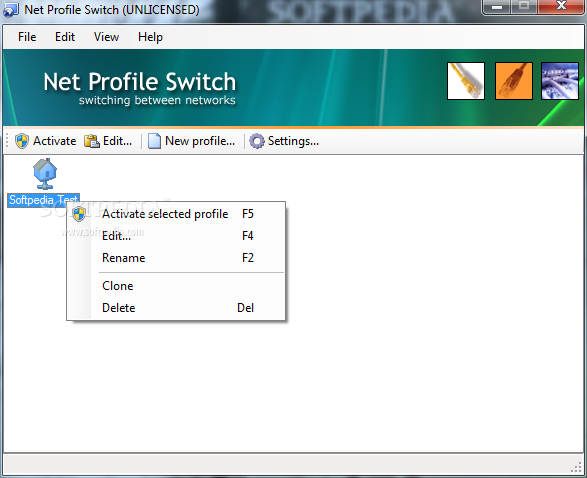Click shield icon beside Activate selected profile

click(x=79, y=214)
